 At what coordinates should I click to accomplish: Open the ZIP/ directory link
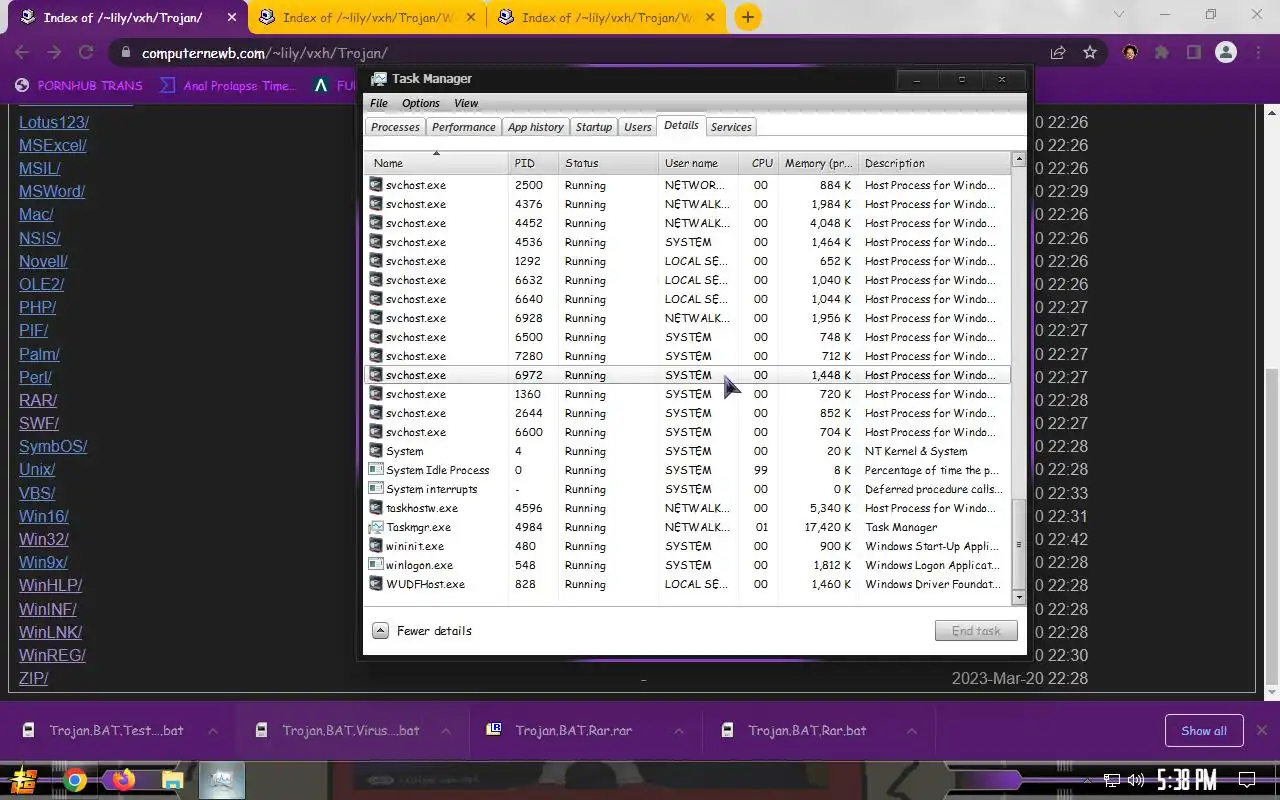point(34,678)
